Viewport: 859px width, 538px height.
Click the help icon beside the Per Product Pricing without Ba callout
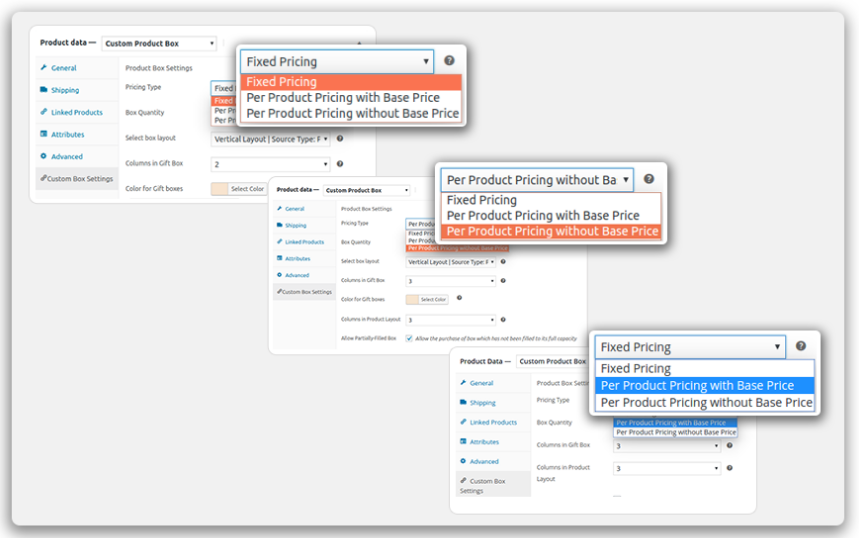pyautogui.click(x=649, y=179)
